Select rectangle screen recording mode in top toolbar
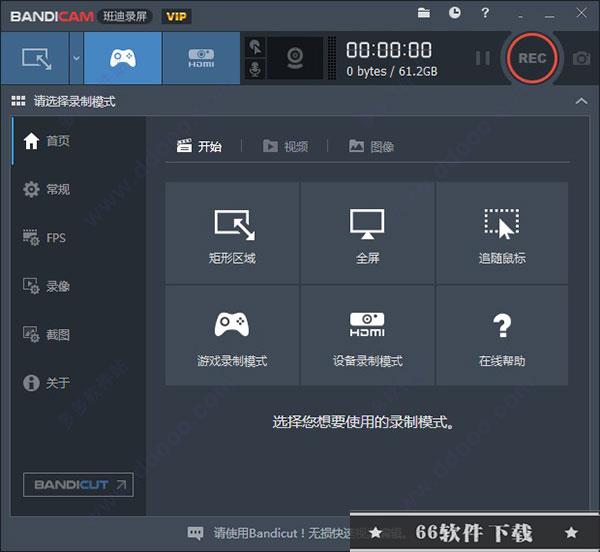Viewport: 600px width, 552px height. [35, 58]
